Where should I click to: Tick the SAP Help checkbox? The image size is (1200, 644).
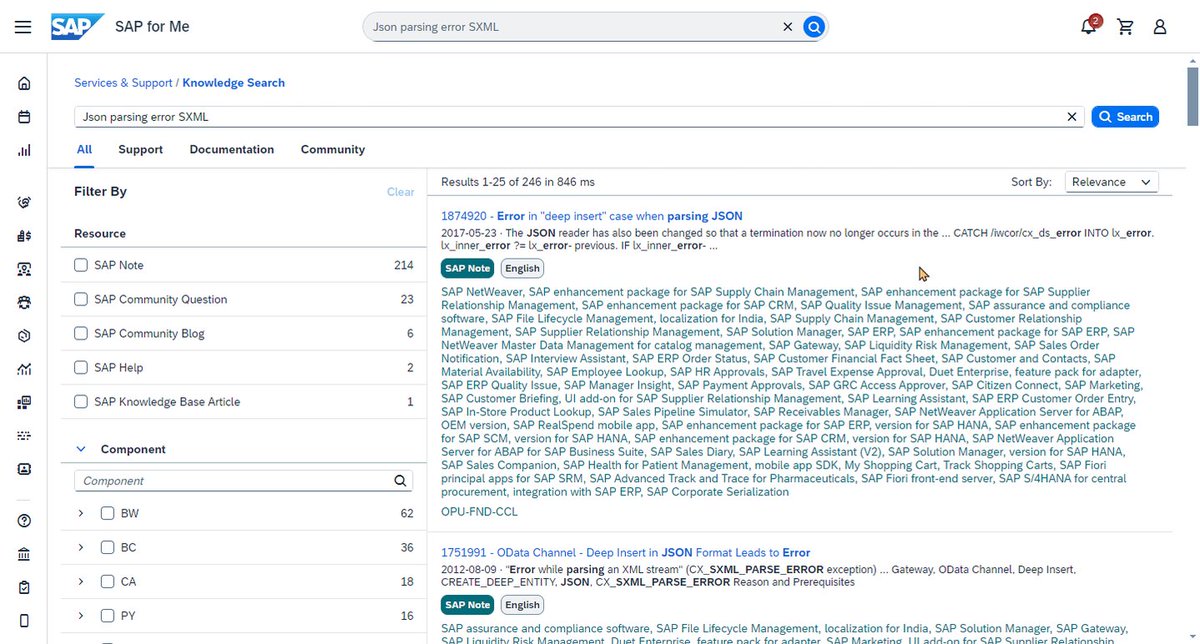click(81, 367)
